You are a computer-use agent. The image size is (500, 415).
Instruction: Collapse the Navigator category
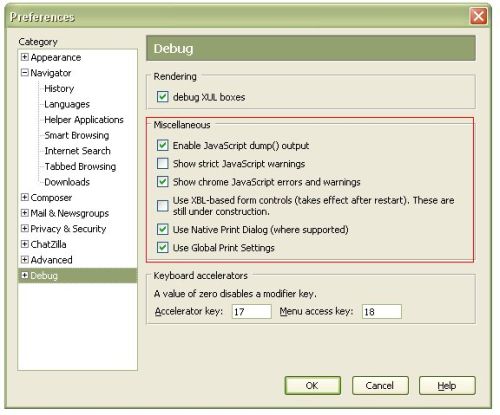(x=24, y=73)
